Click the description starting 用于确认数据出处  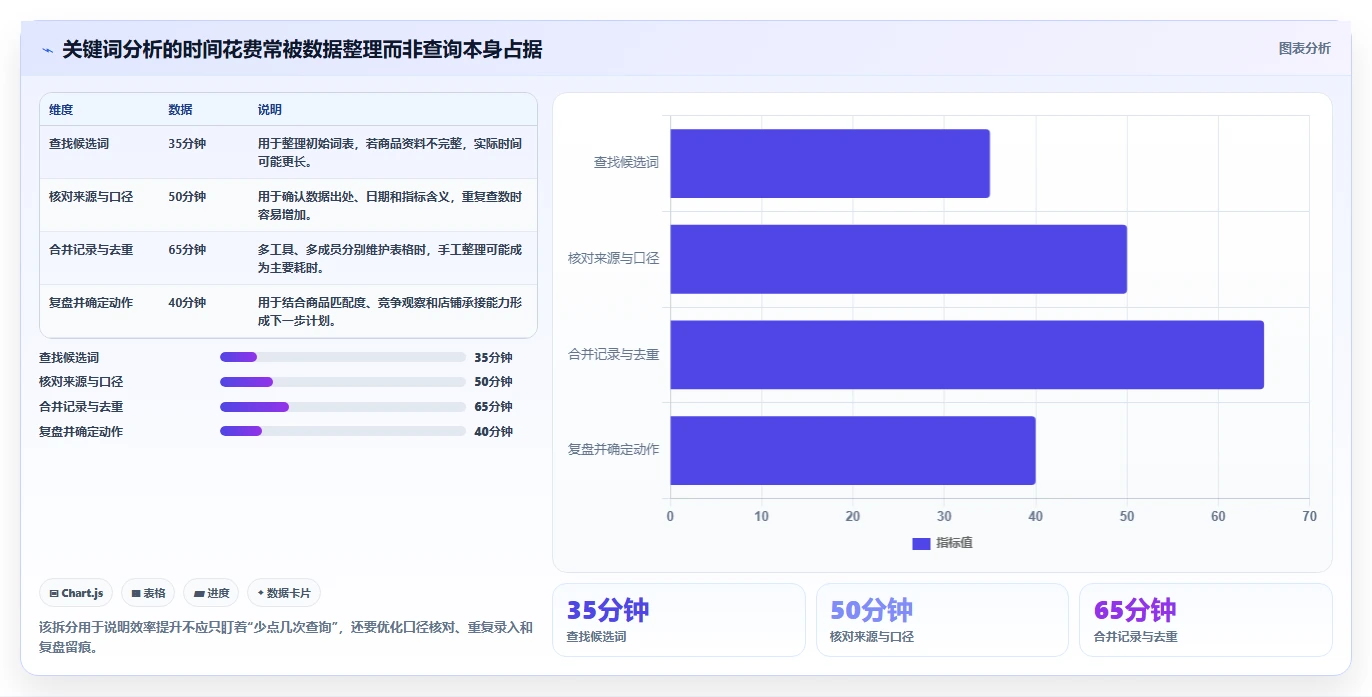pos(390,206)
